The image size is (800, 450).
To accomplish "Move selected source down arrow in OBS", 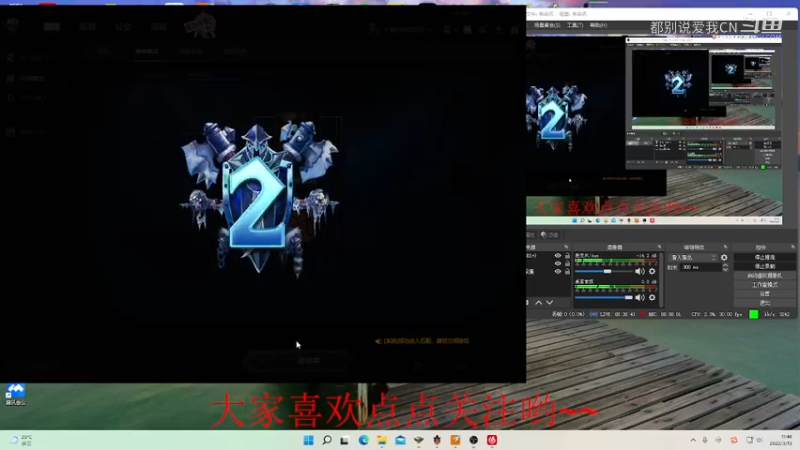I will pos(549,303).
